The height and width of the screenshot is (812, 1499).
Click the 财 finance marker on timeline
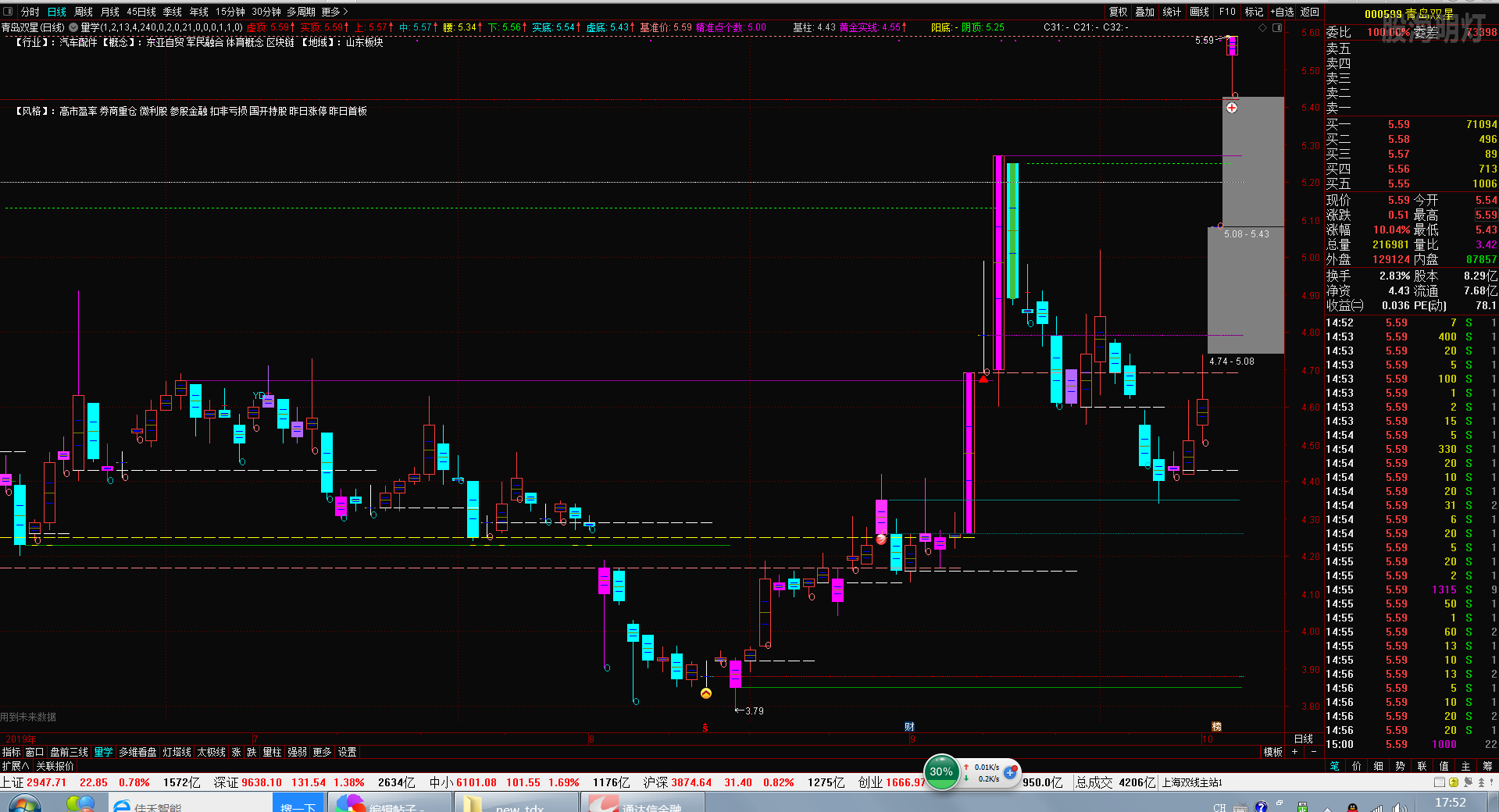(x=909, y=727)
